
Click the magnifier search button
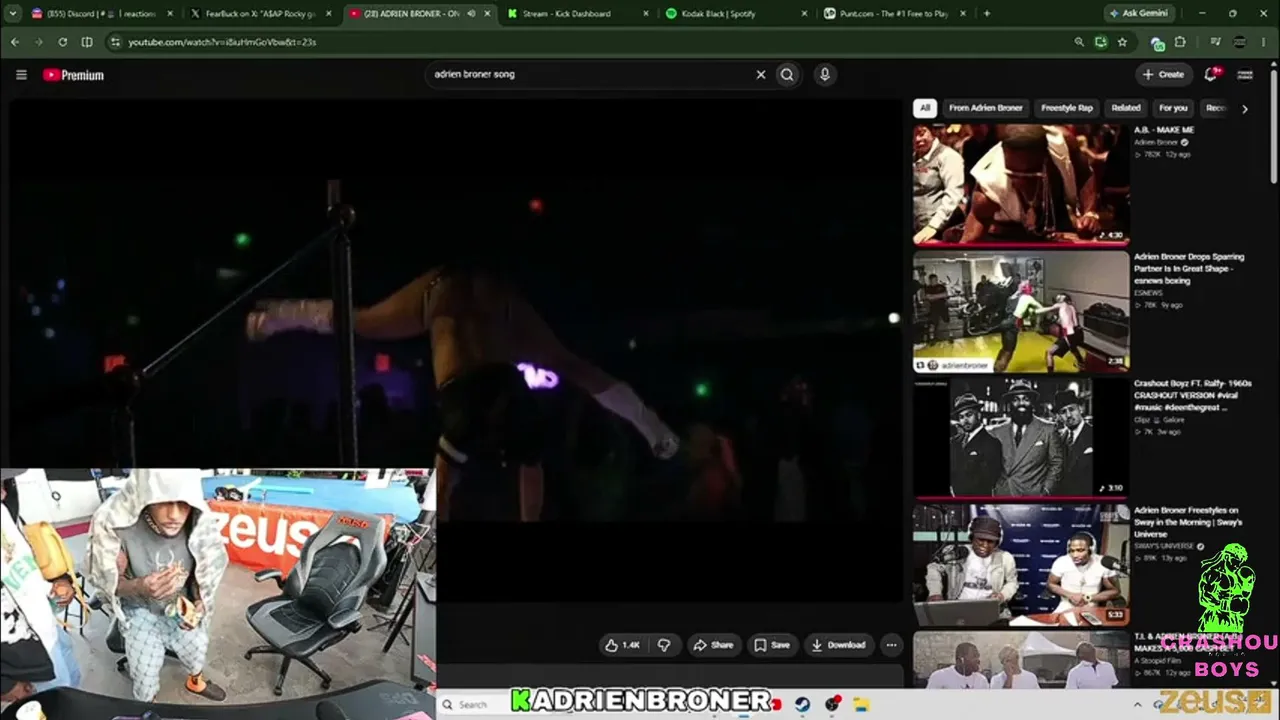787,75
